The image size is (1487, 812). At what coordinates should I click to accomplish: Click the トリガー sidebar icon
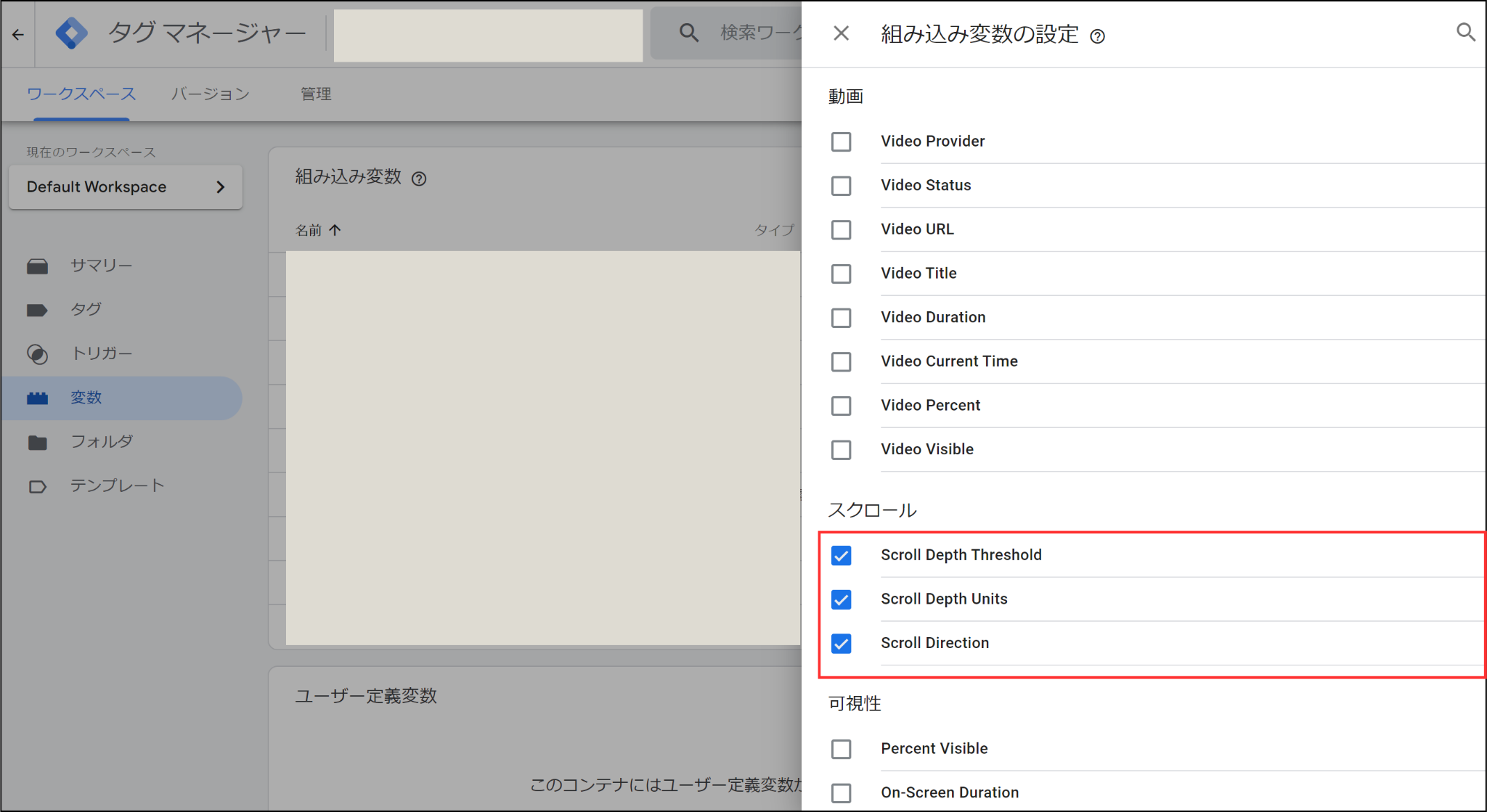tap(37, 354)
